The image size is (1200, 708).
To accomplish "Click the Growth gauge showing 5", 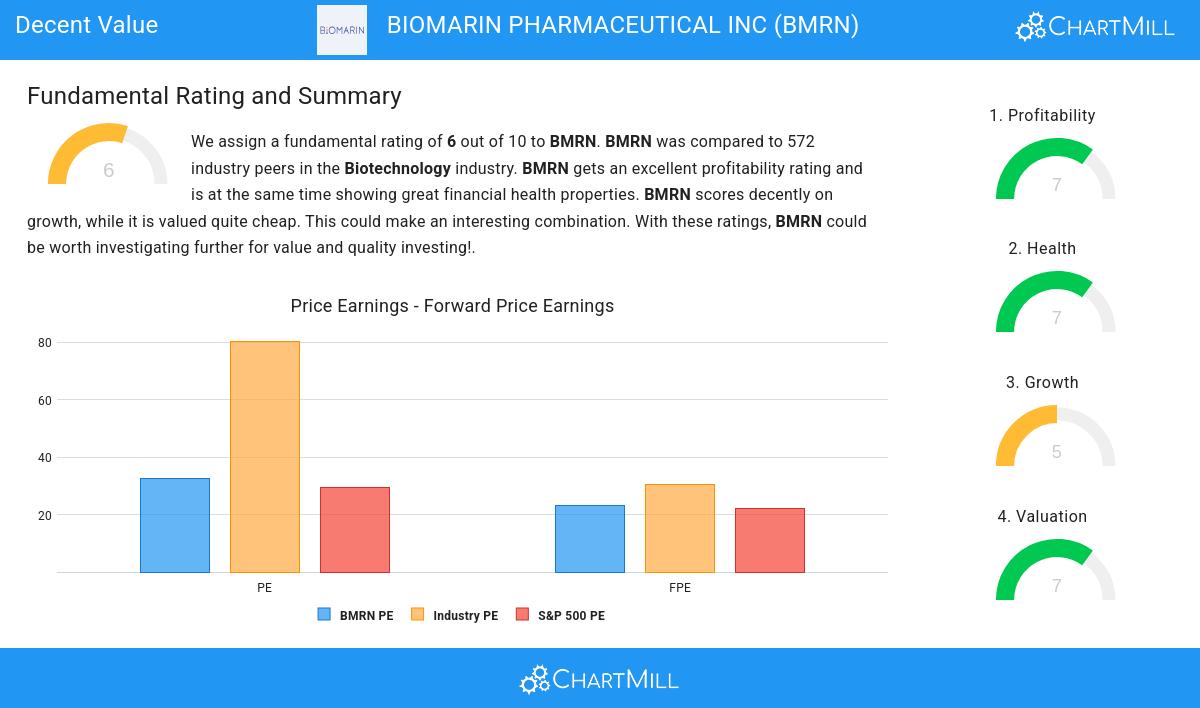I will 1055,439.
